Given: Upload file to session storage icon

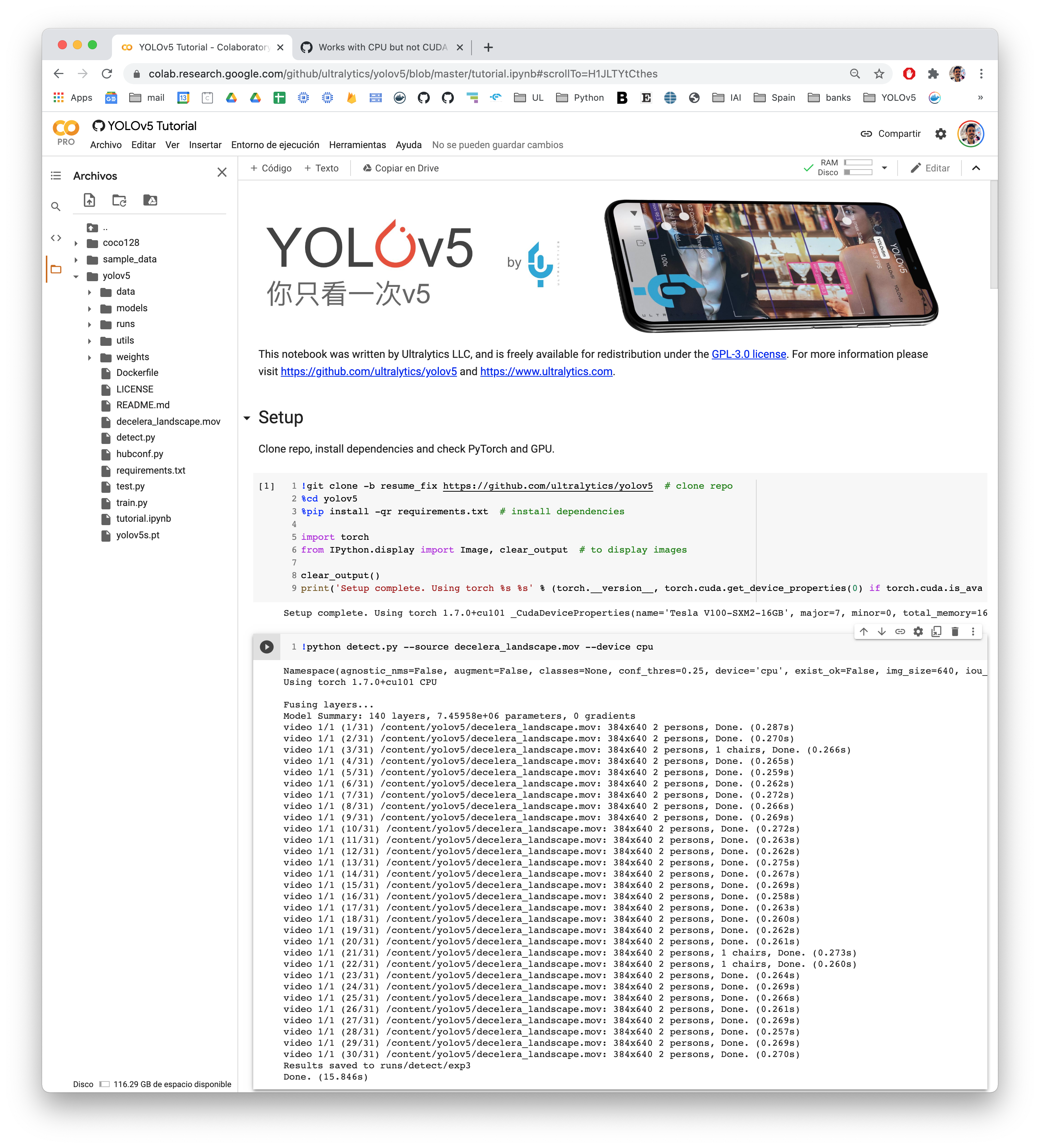Looking at the screenshot, I should (x=89, y=200).
